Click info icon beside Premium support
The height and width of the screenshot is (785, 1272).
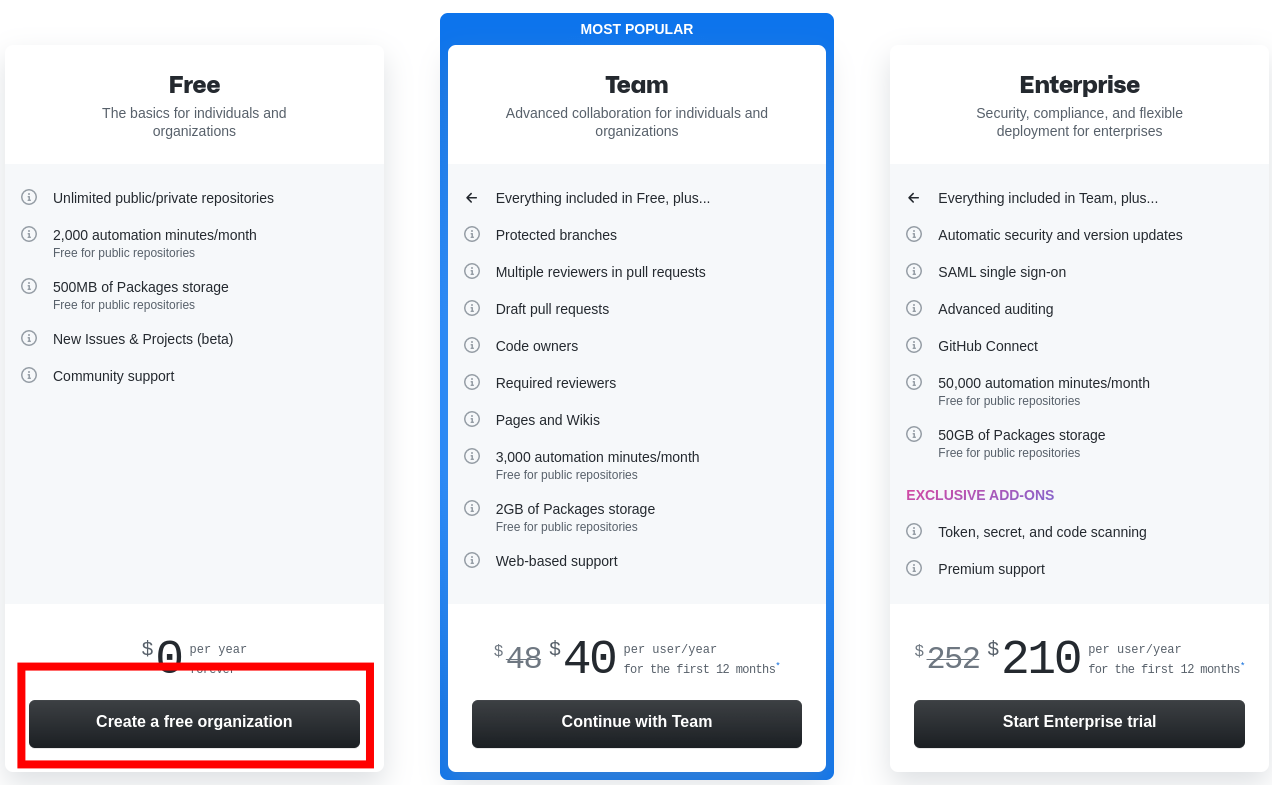(914, 568)
